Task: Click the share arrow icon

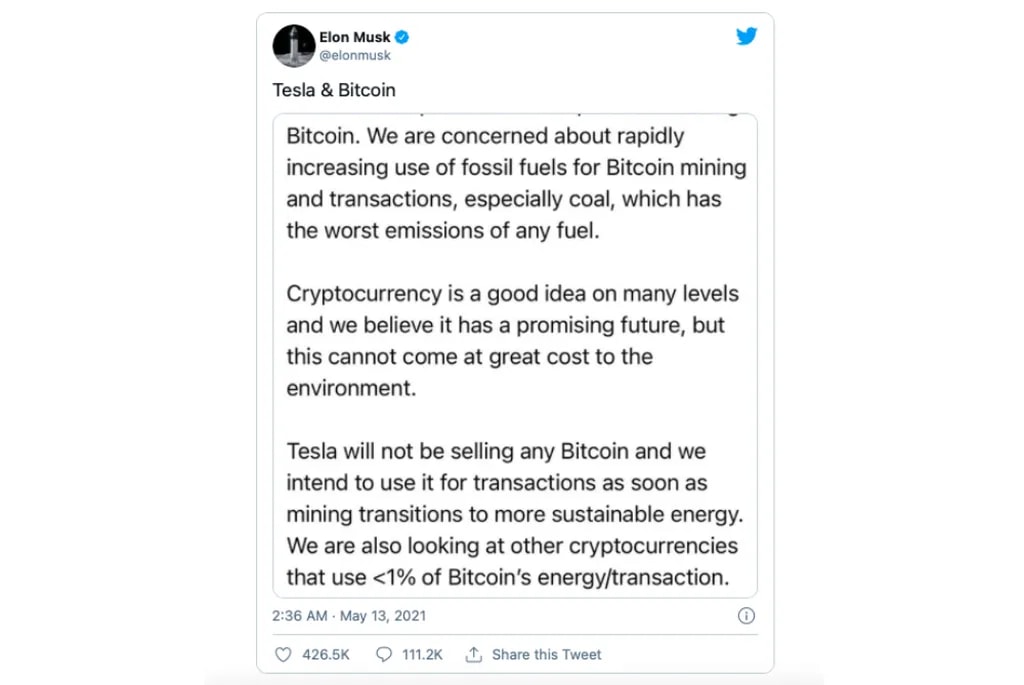Action: pyautogui.click(x=474, y=655)
